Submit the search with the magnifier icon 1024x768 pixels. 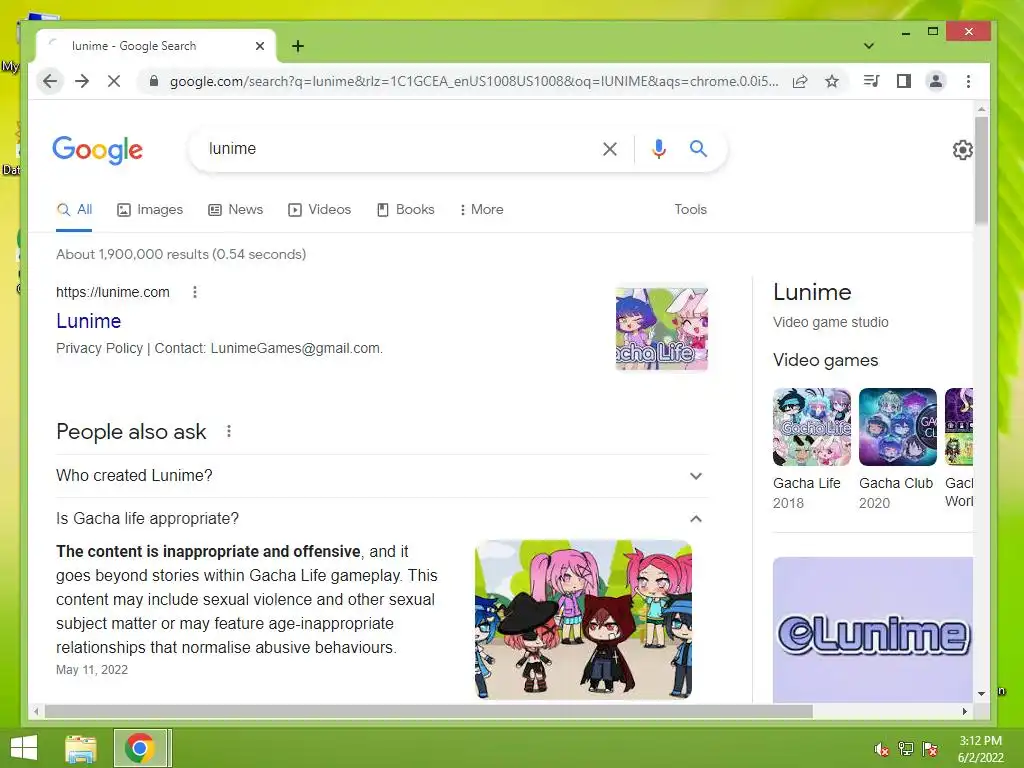pos(699,149)
